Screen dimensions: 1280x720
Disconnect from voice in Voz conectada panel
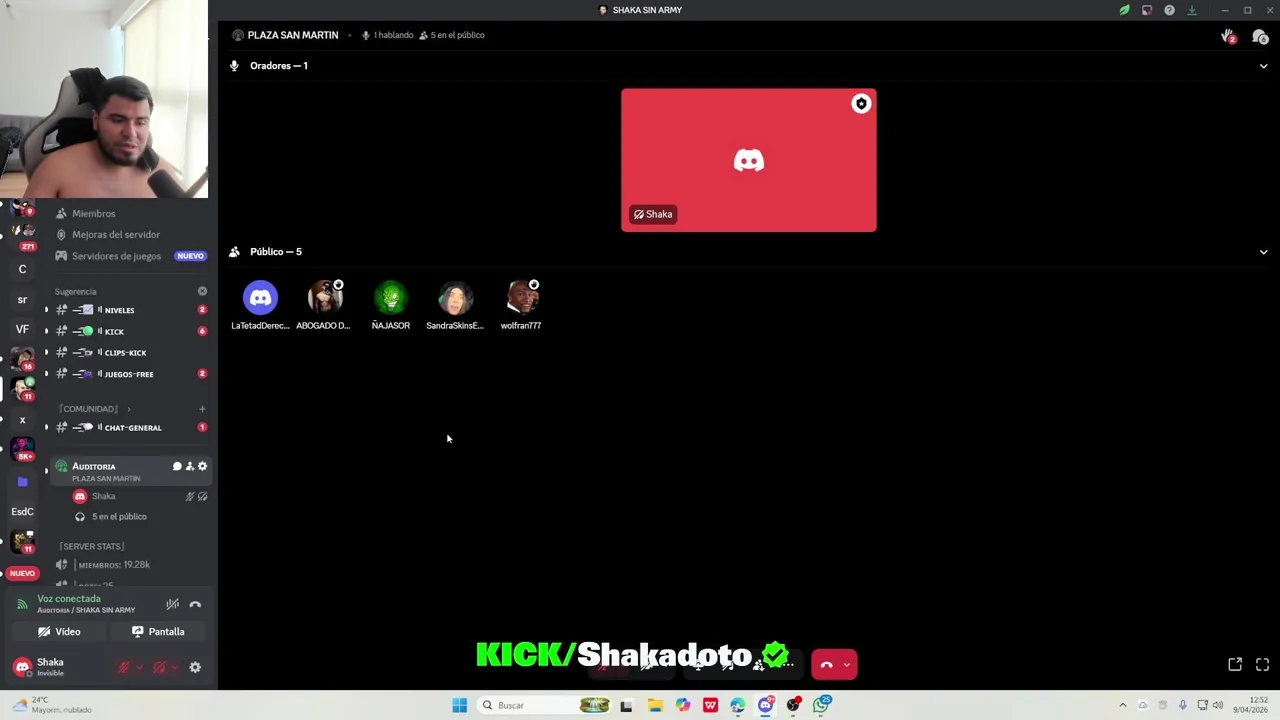click(x=195, y=604)
